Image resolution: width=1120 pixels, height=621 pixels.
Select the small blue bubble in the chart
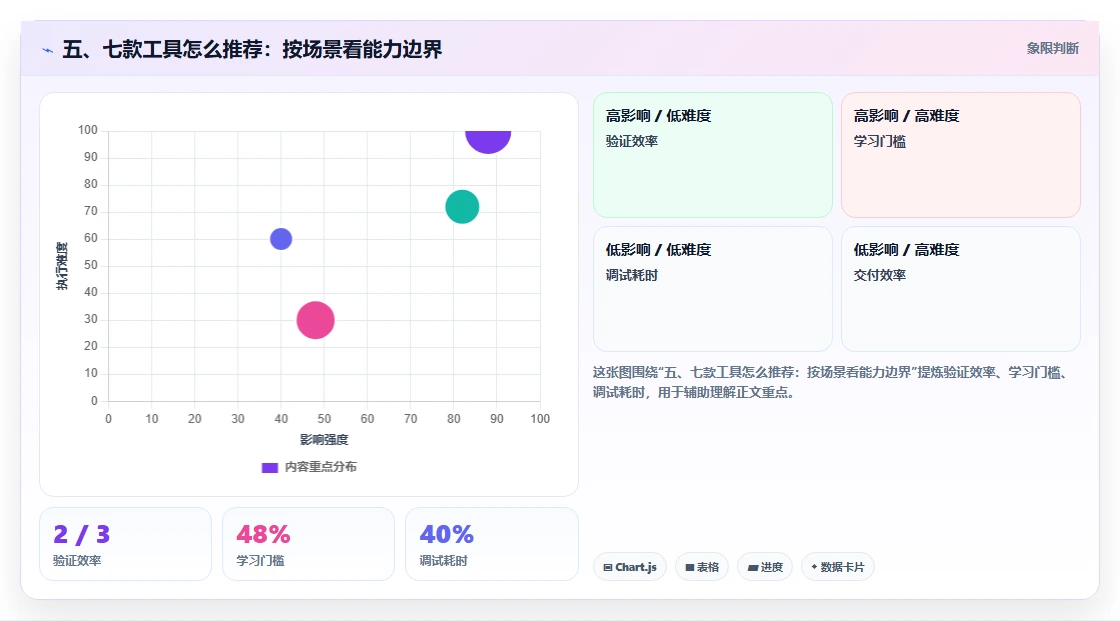tap(281, 239)
